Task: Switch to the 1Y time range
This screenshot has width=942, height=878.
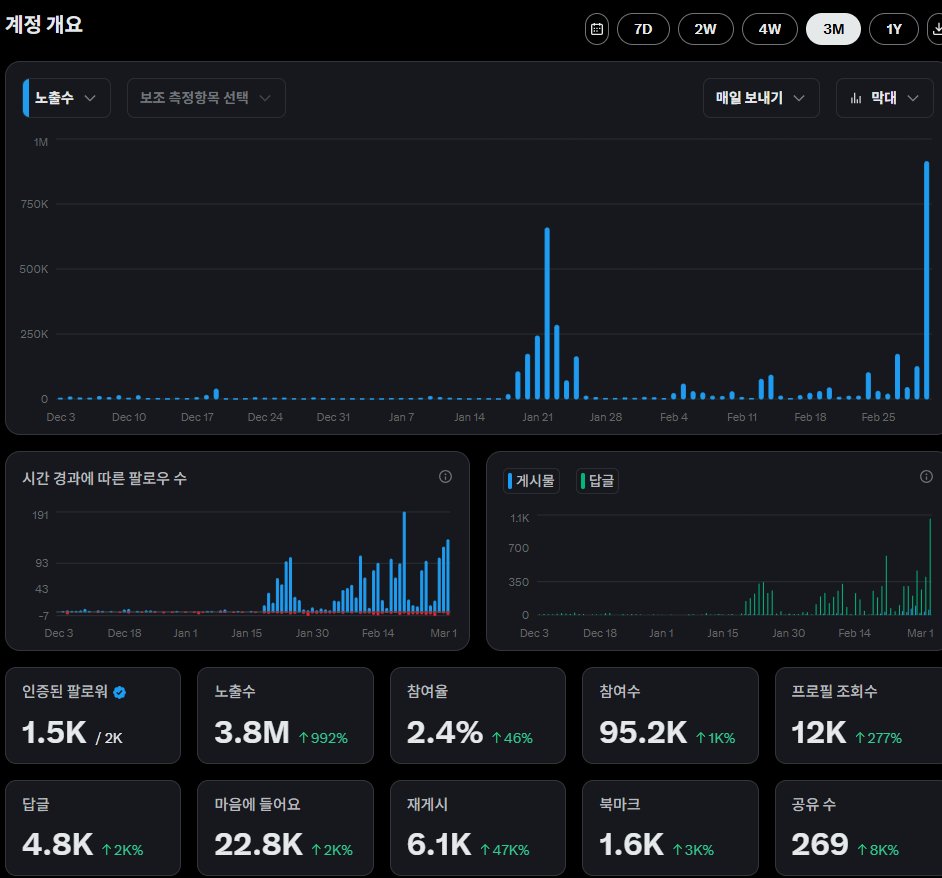Action: click(x=893, y=29)
